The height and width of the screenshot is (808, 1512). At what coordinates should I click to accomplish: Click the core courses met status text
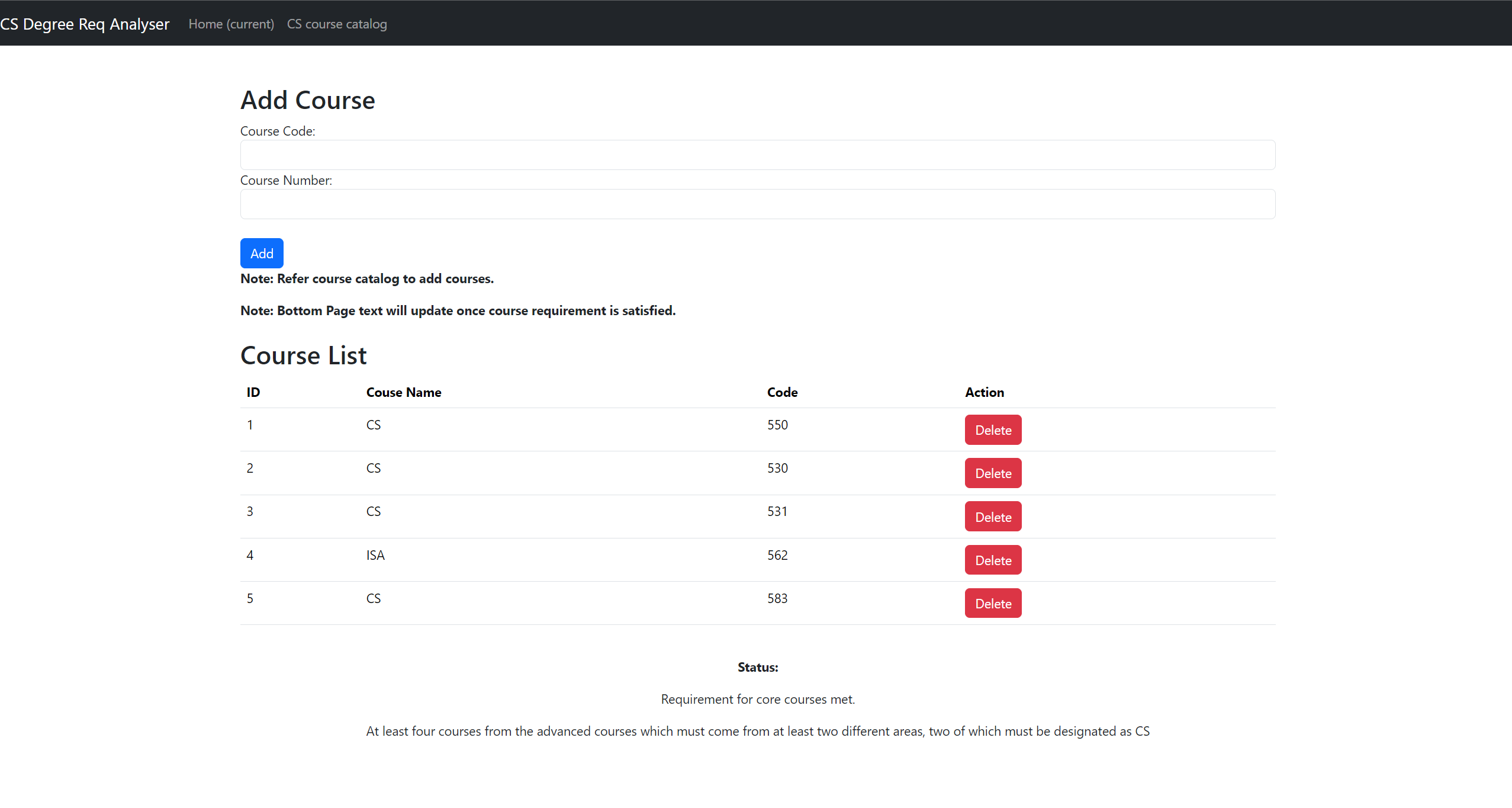click(x=757, y=699)
